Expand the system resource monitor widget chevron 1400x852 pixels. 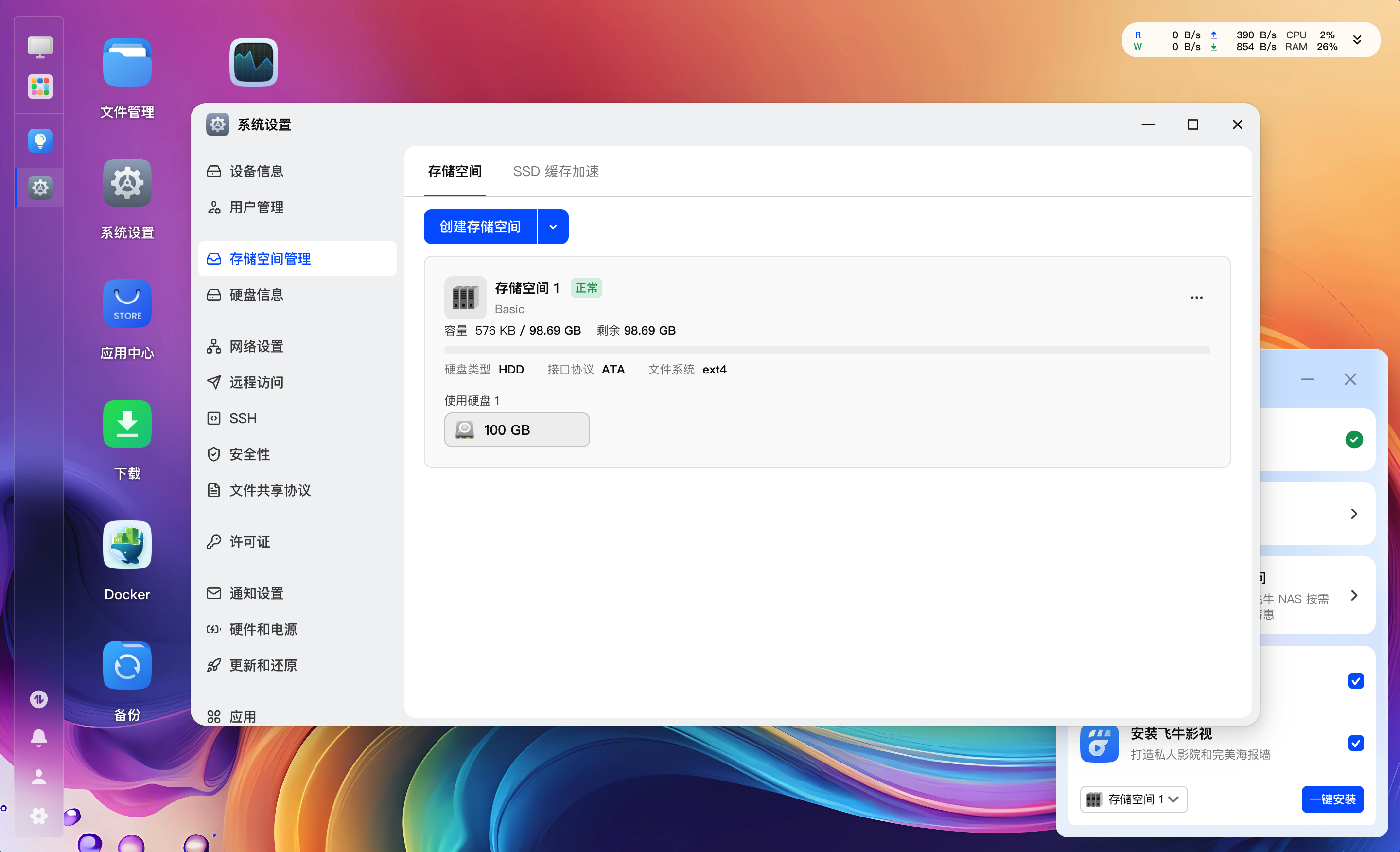(x=1357, y=40)
